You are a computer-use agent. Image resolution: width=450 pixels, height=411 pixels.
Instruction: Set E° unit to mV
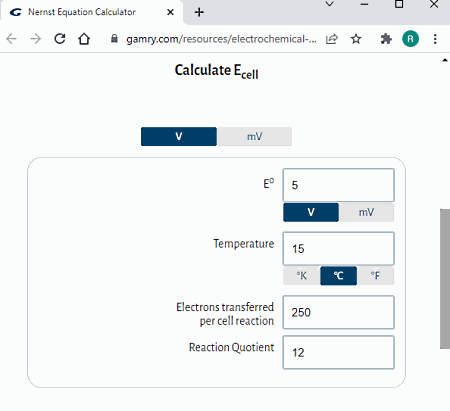tap(366, 212)
